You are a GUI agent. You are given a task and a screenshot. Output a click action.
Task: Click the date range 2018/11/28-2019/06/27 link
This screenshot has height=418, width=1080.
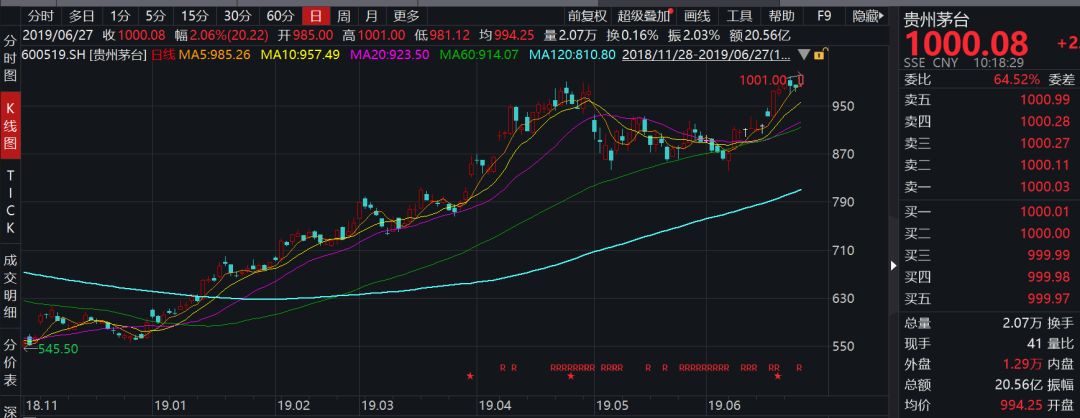(x=707, y=54)
